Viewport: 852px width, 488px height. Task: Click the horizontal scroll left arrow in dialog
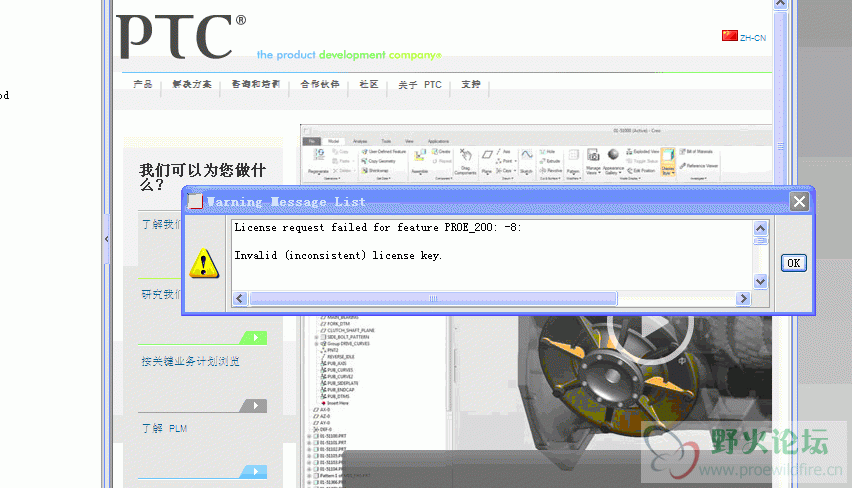pos(240,298)
